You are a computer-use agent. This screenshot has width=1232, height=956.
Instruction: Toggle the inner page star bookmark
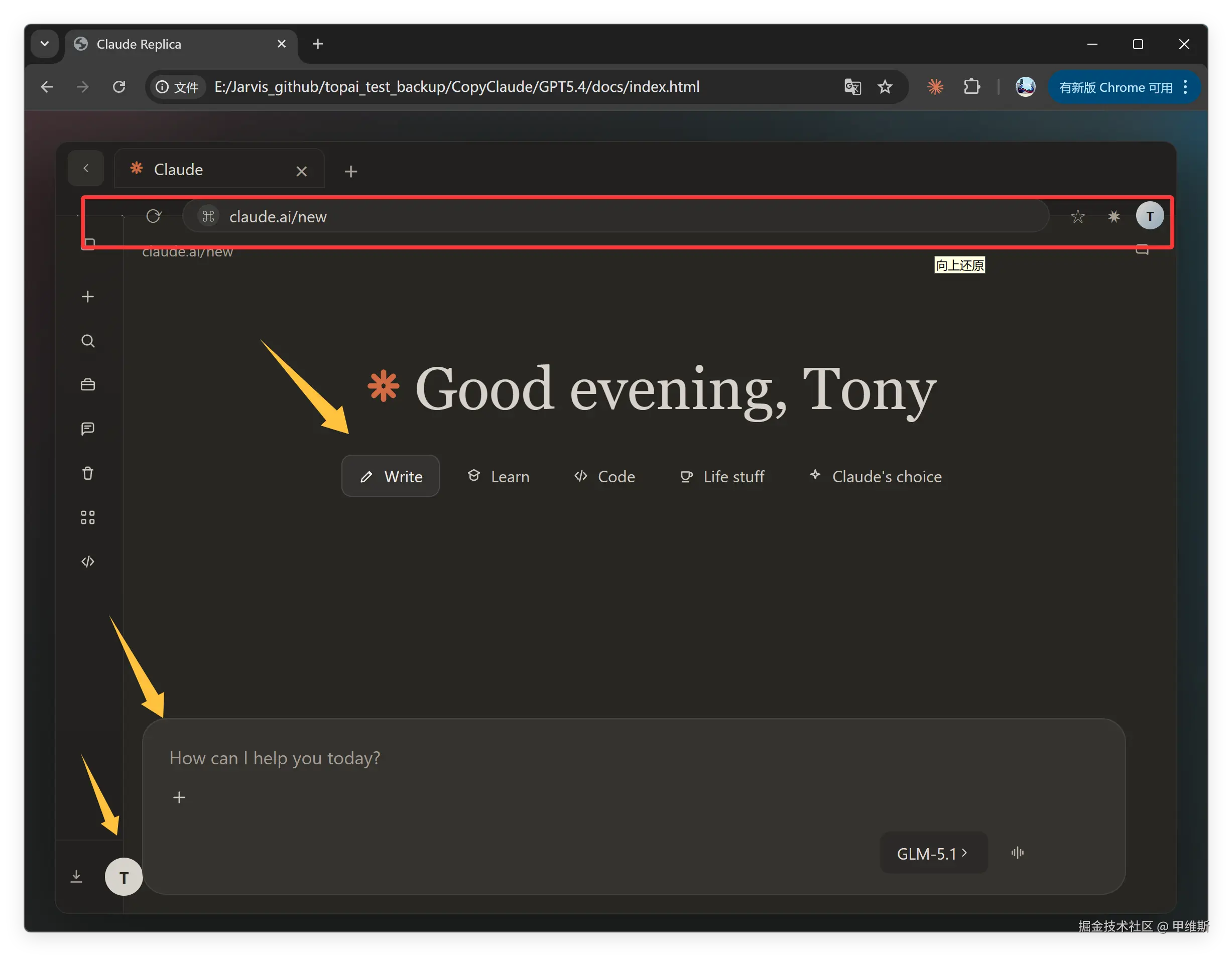click(x=1077, y=217)
